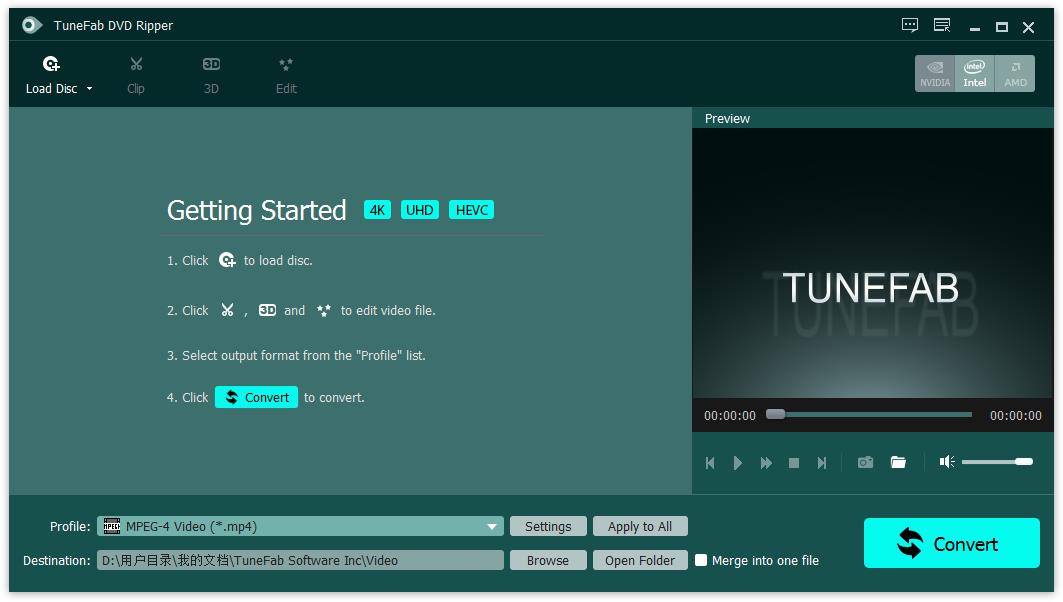Viewport: 1063px width, 602px height.
Task: Open the title bar menu list icon
Action: pyautogui.click(x=942, y=26)
